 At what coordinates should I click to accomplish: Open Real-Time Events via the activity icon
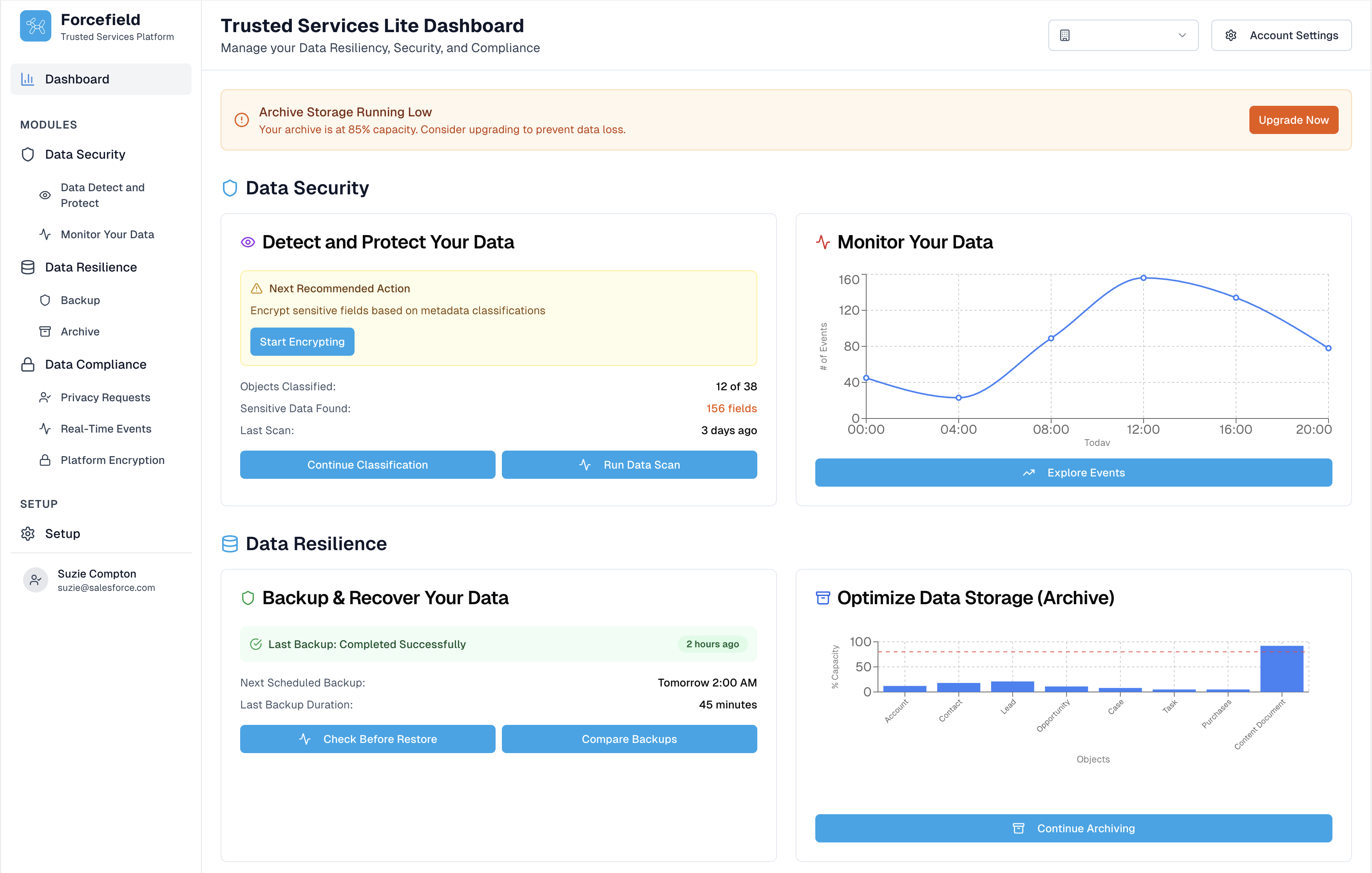[45, 429]
